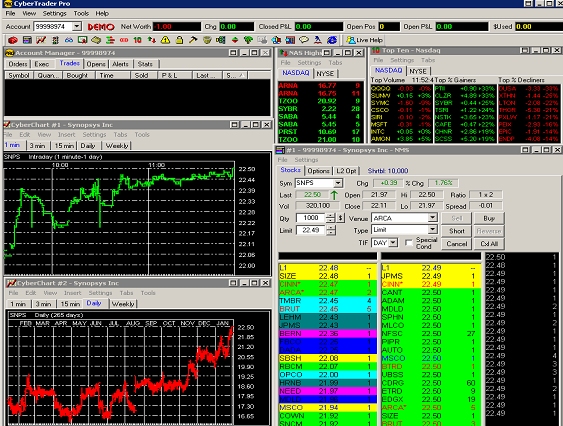Screen dimensions: 563x426
Task: Open the Sym symbol dropdown showing SNPS
Action: coord(338,183)
